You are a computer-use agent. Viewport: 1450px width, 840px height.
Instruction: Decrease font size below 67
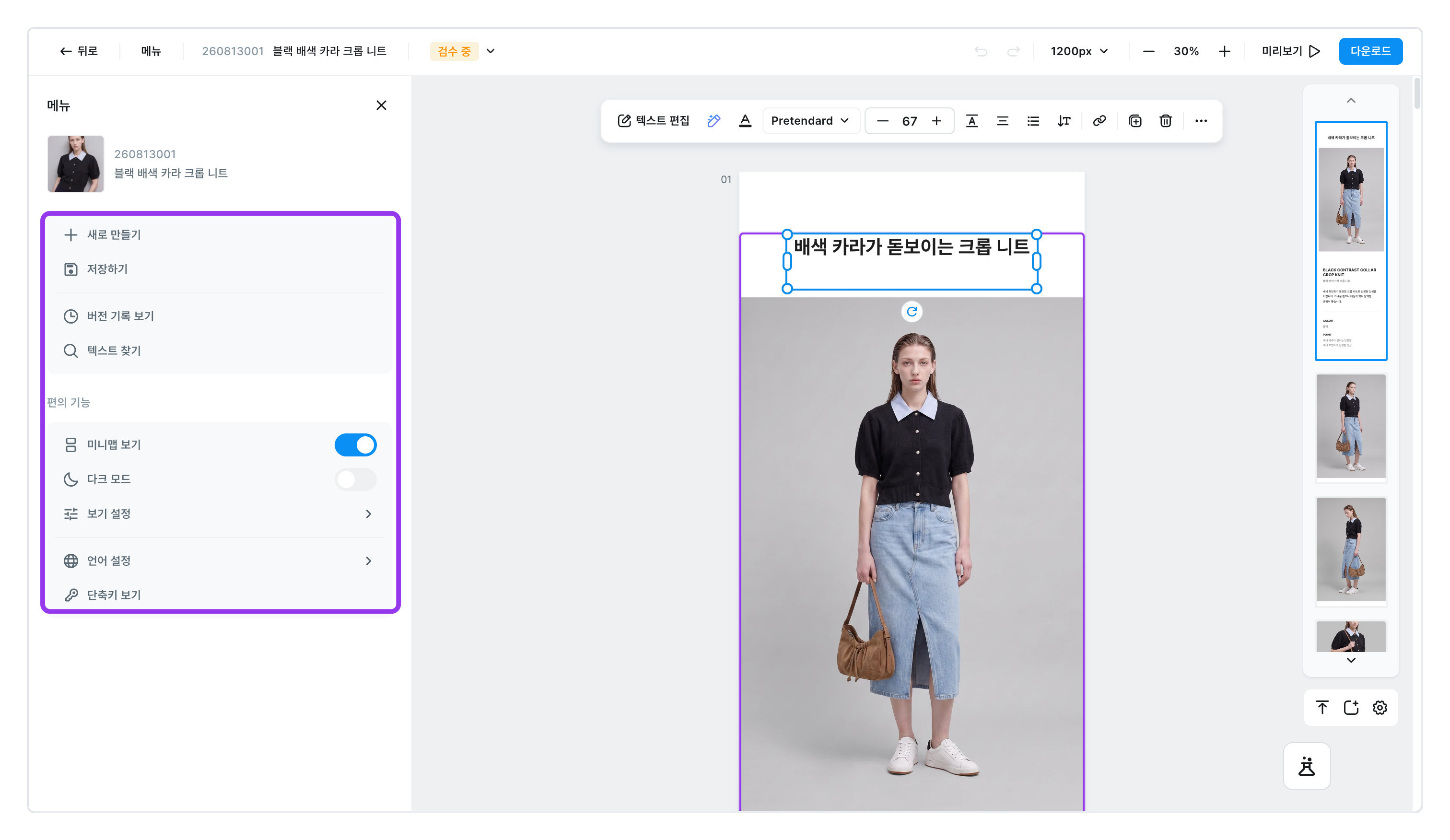[x=883, y=121]
